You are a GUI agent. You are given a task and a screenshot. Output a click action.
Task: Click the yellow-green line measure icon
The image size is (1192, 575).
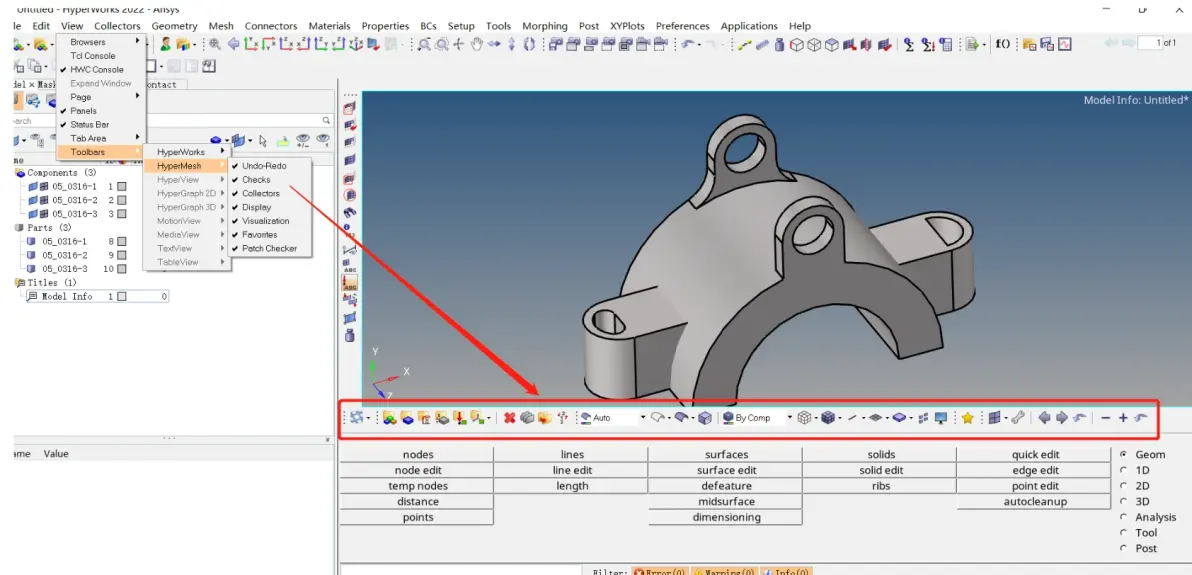click(x=744, y=45)
